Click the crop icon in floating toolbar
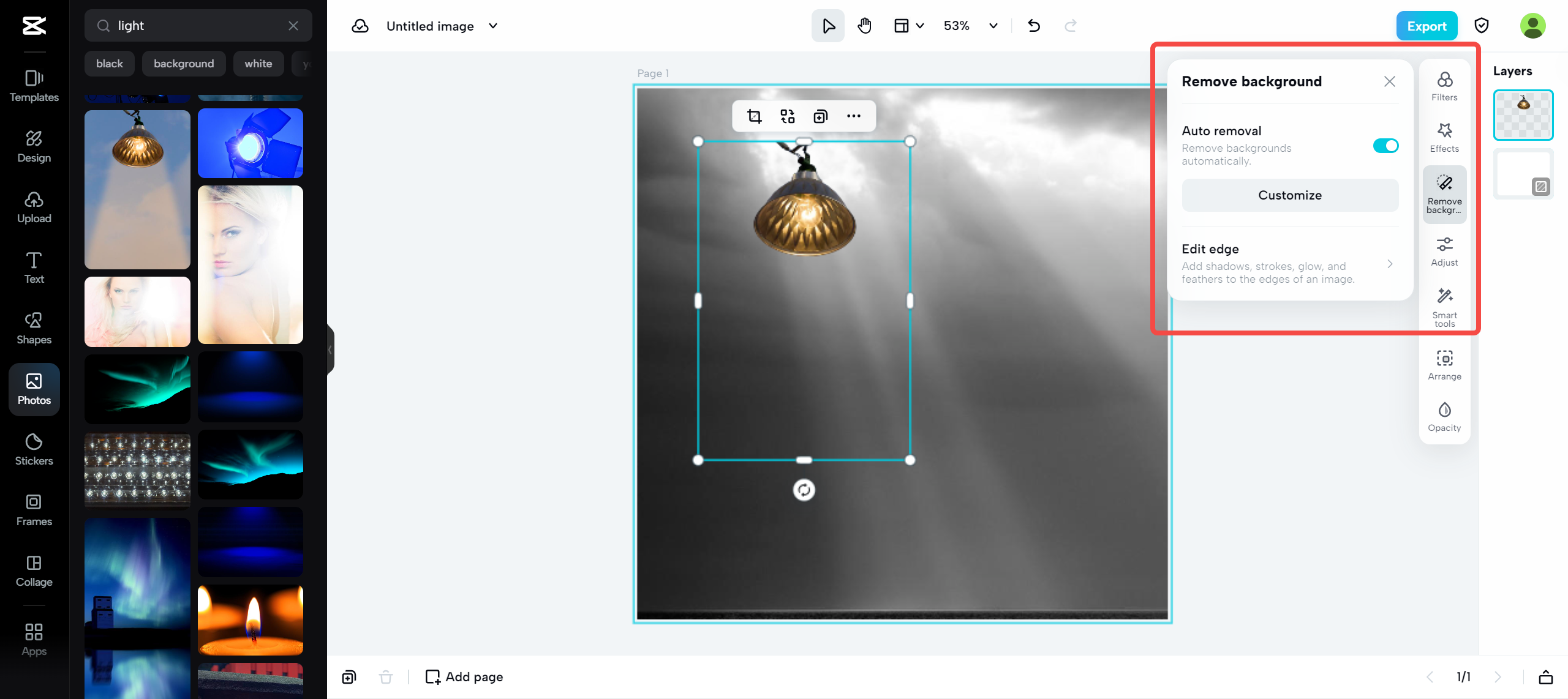Viewport: 1568px width, 699px height. [x=754, y=116]
